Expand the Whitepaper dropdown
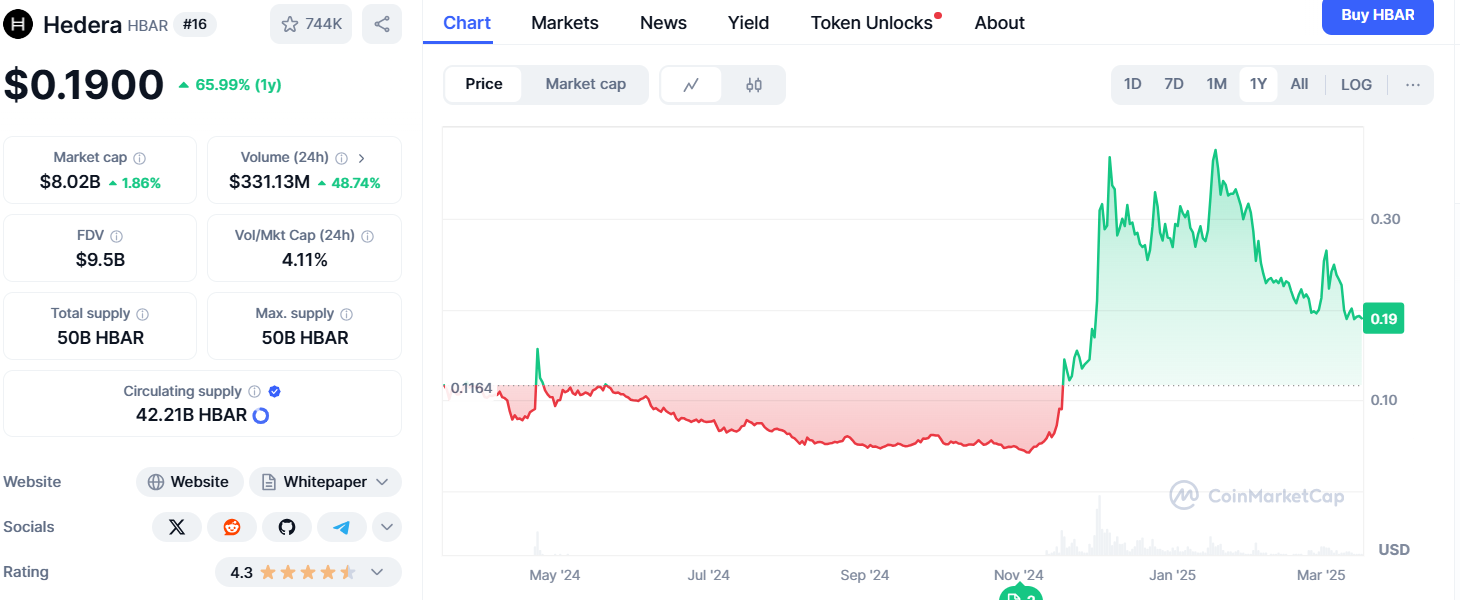The width and height of the screenshot is (1460, 600). click(x=325, y=482)
